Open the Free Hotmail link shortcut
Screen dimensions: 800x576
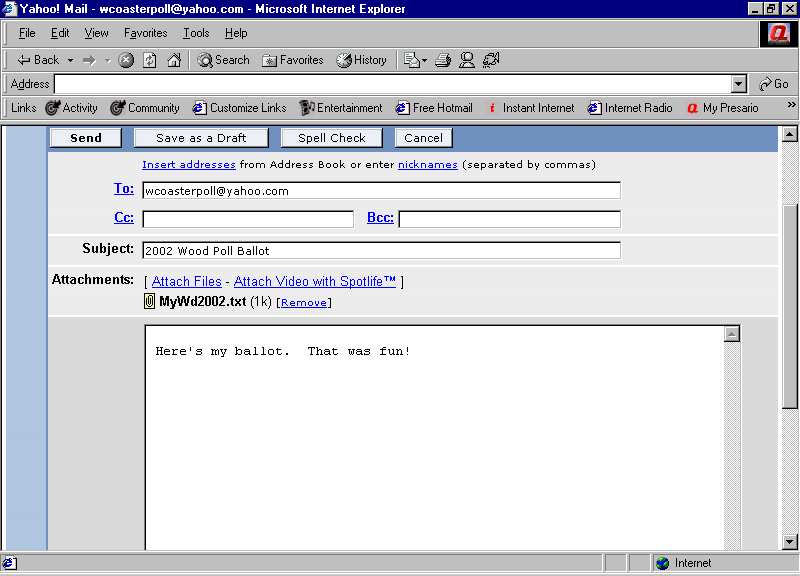(434, 108)
